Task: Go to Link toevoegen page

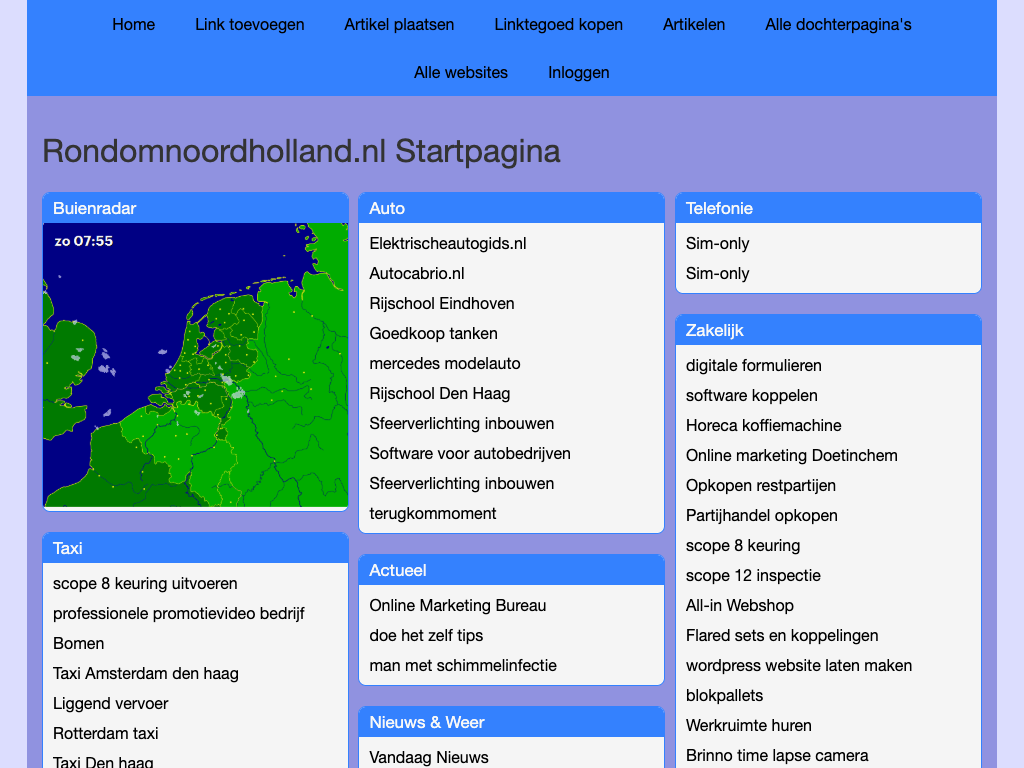Action: (250, 24)
